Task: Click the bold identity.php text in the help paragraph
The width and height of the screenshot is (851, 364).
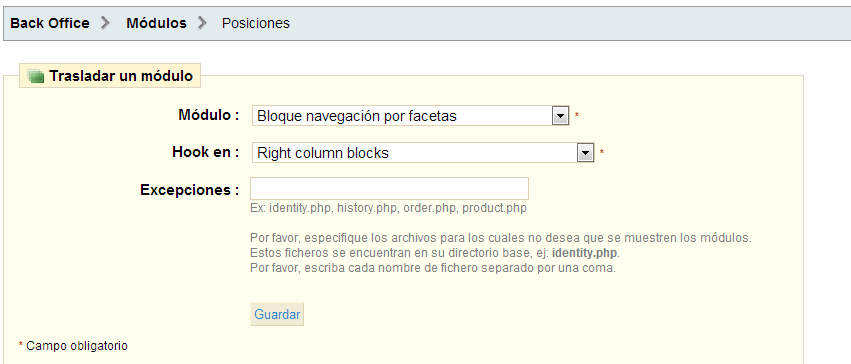Action: pos(585,253)
